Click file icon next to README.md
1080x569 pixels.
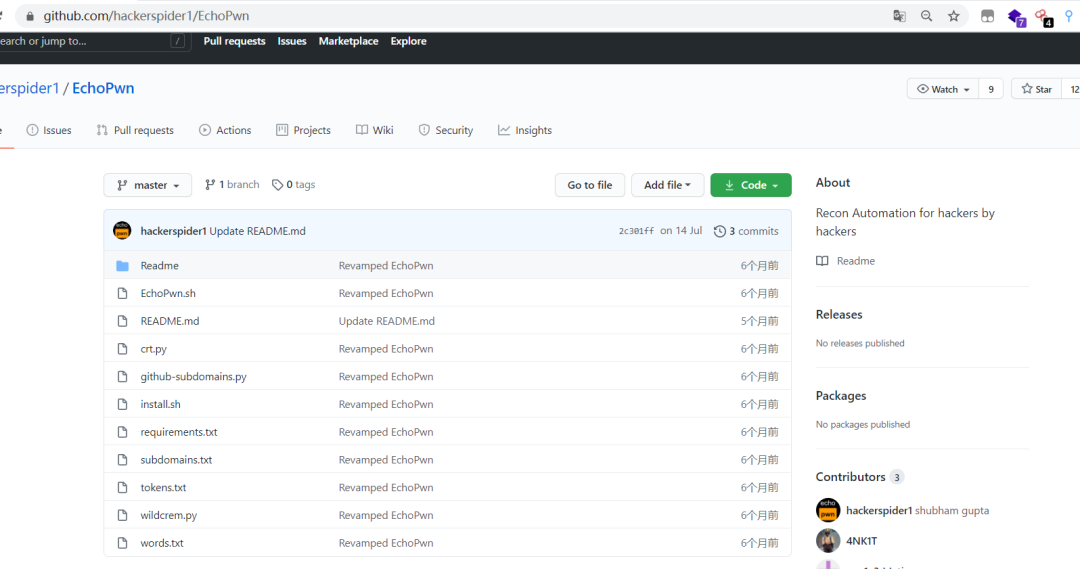[123, 321]
